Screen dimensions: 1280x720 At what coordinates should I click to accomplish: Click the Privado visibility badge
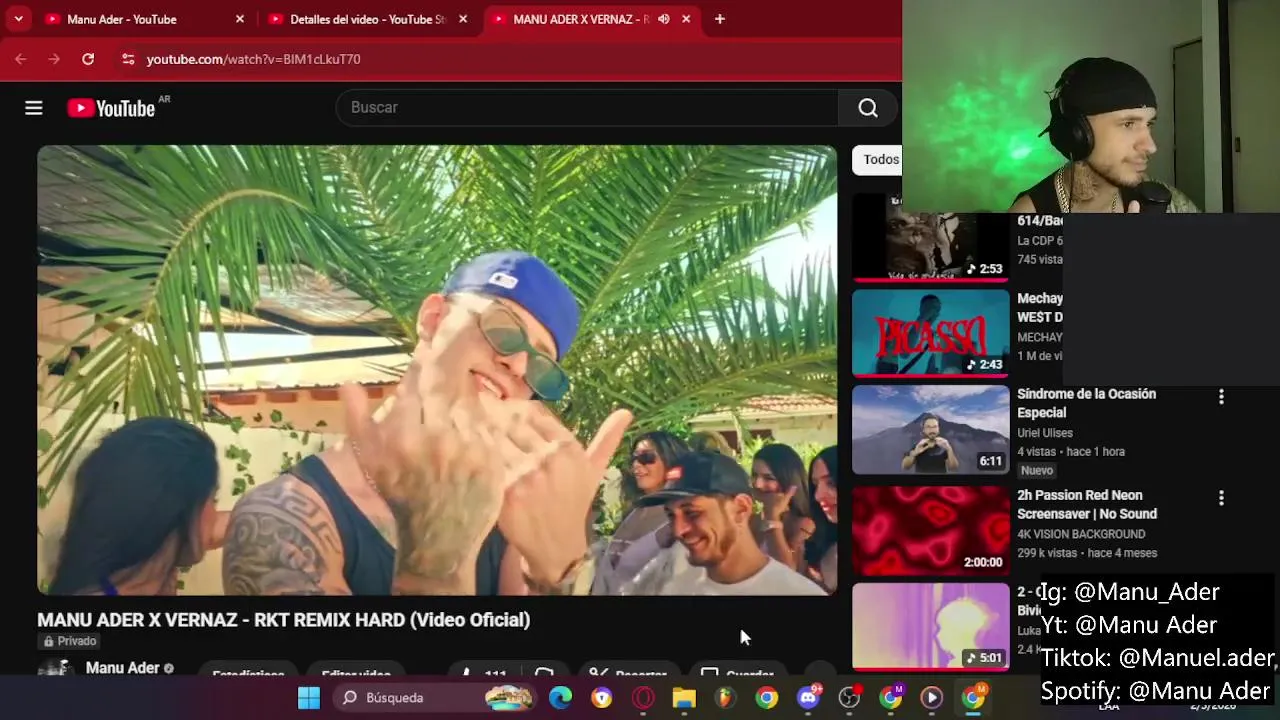[x=70, y=641]
